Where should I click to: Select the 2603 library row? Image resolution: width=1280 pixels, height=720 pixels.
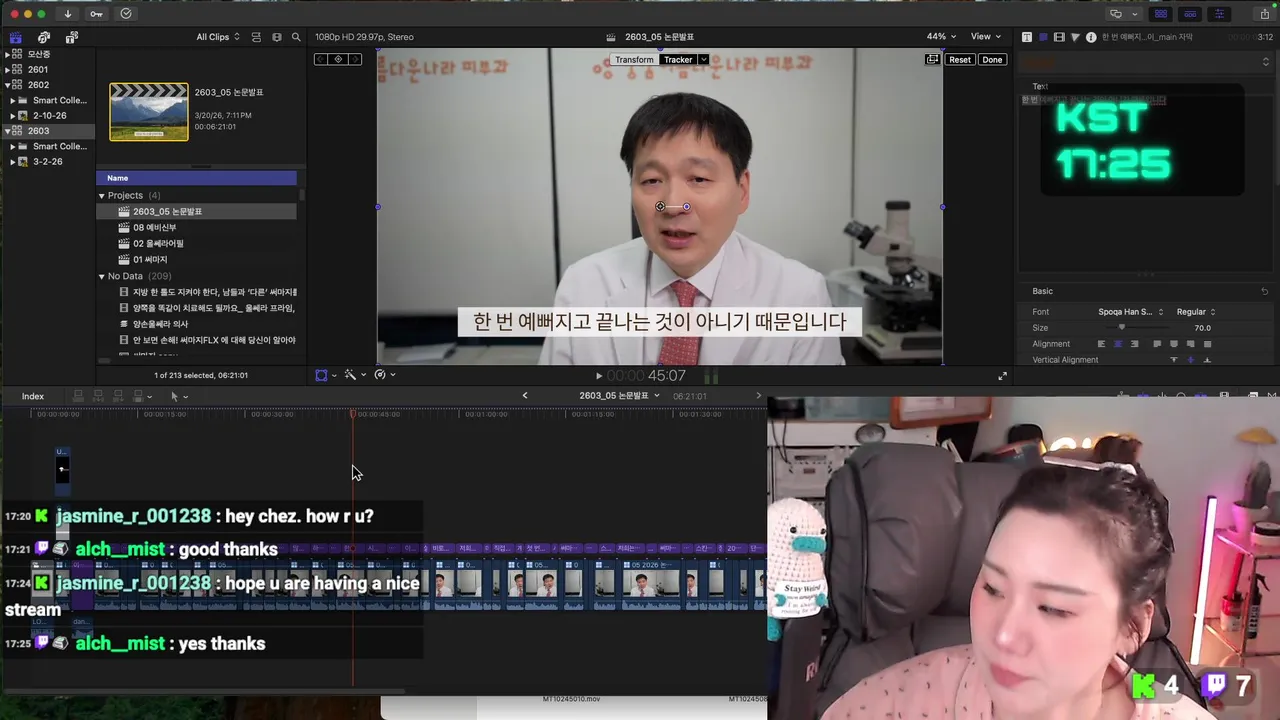(x=48, y=131)
